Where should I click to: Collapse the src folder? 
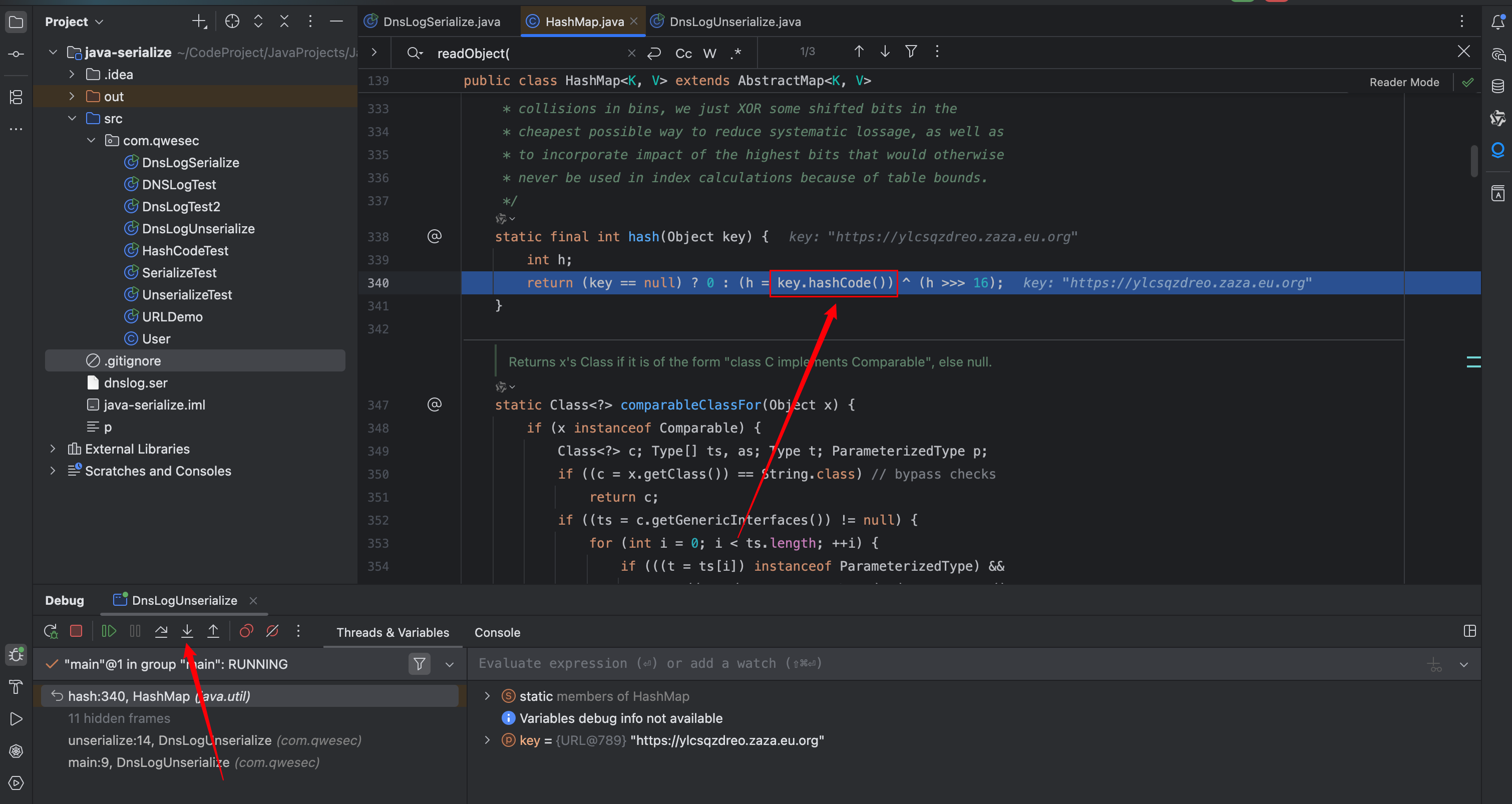click(72, 119)
